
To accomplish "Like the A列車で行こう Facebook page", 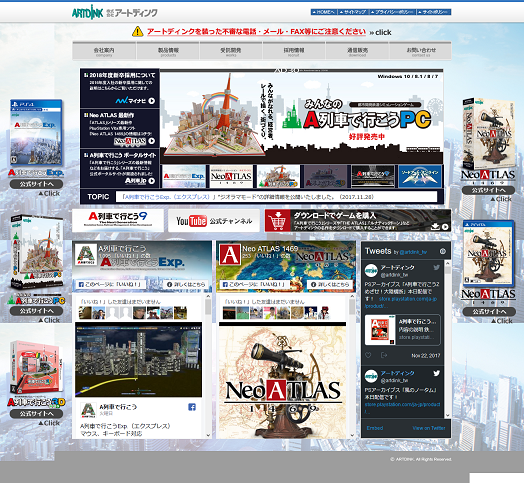I will [x=110, y=284].
